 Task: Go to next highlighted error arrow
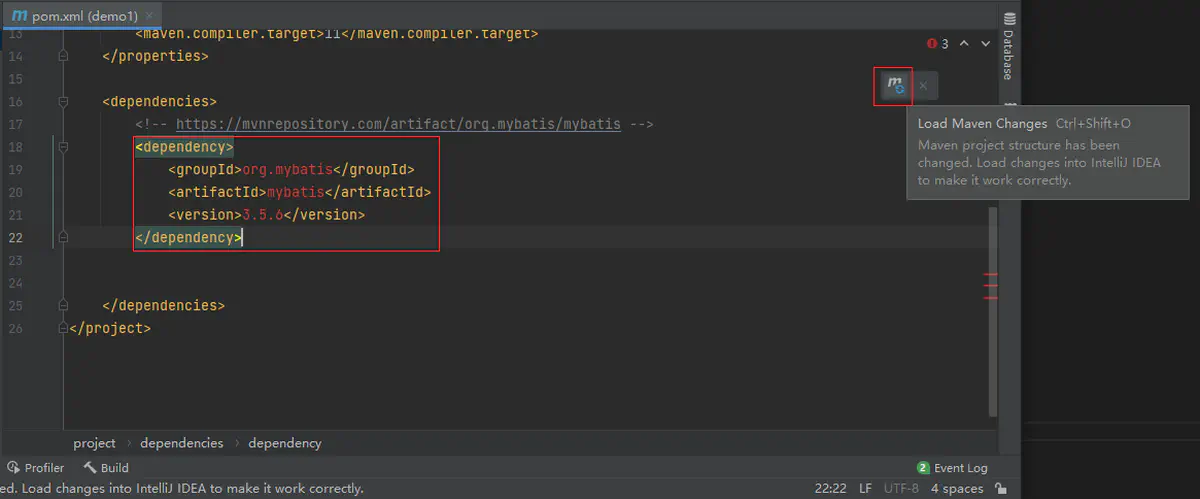point(986,44)
